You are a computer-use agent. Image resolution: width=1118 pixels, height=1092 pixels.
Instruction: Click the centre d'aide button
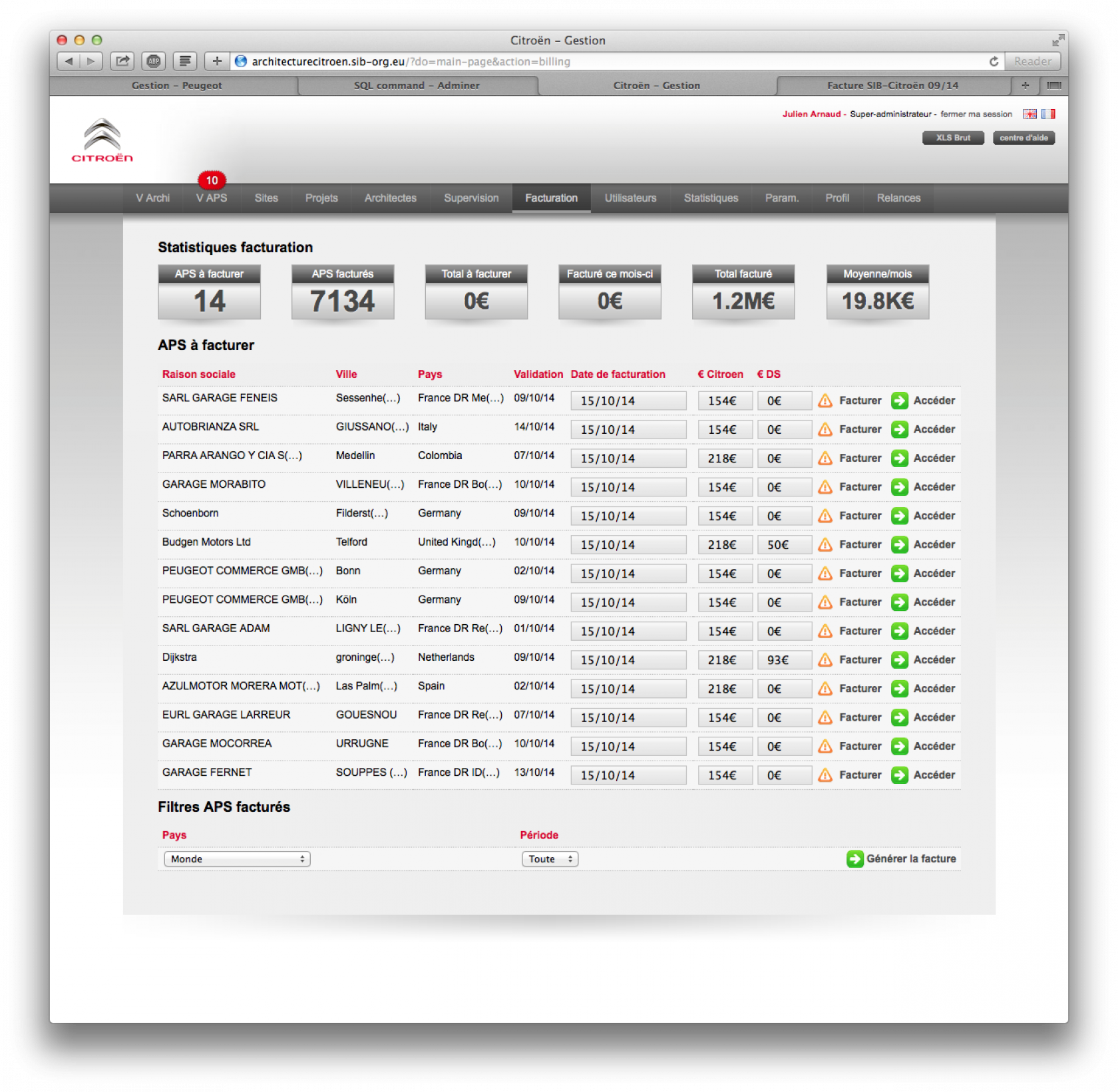[1024, 138]
